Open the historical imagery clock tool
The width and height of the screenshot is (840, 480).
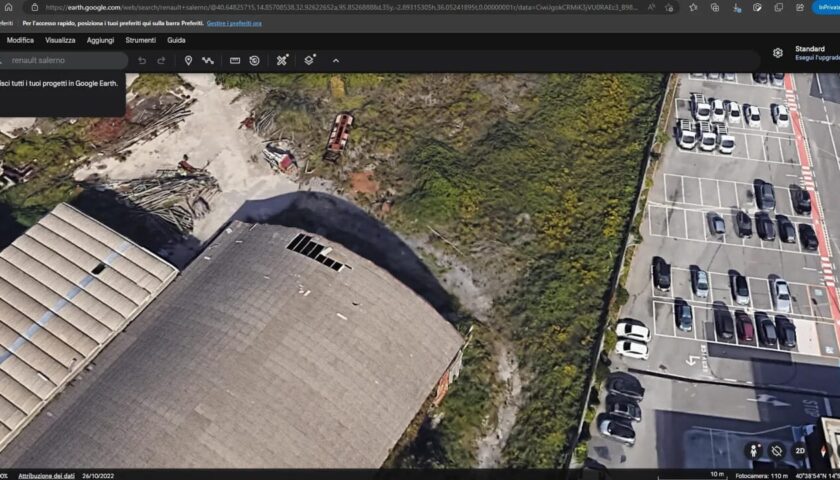(254, 60)
